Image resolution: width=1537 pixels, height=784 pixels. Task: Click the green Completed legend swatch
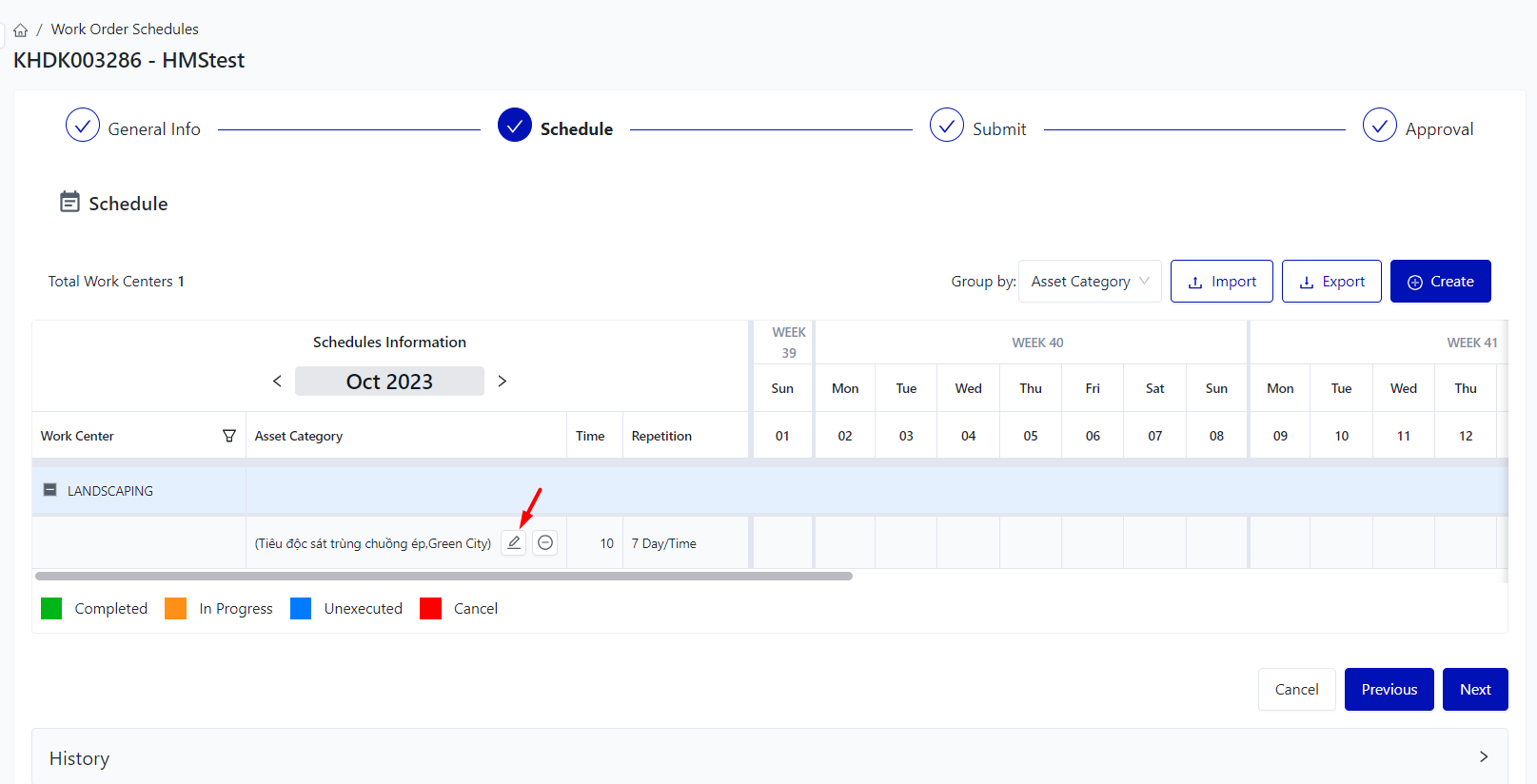click(51, 609)
